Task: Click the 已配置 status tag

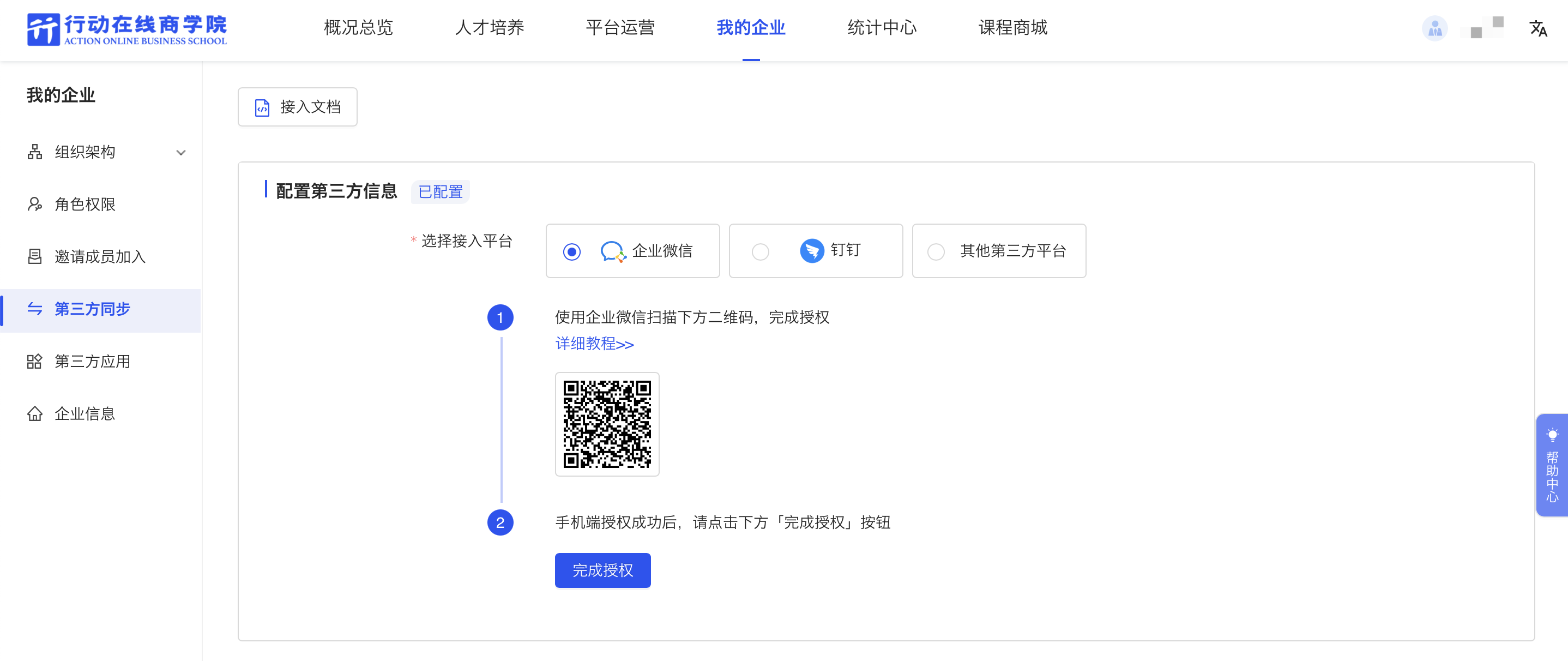Action: tap(440, 192)
